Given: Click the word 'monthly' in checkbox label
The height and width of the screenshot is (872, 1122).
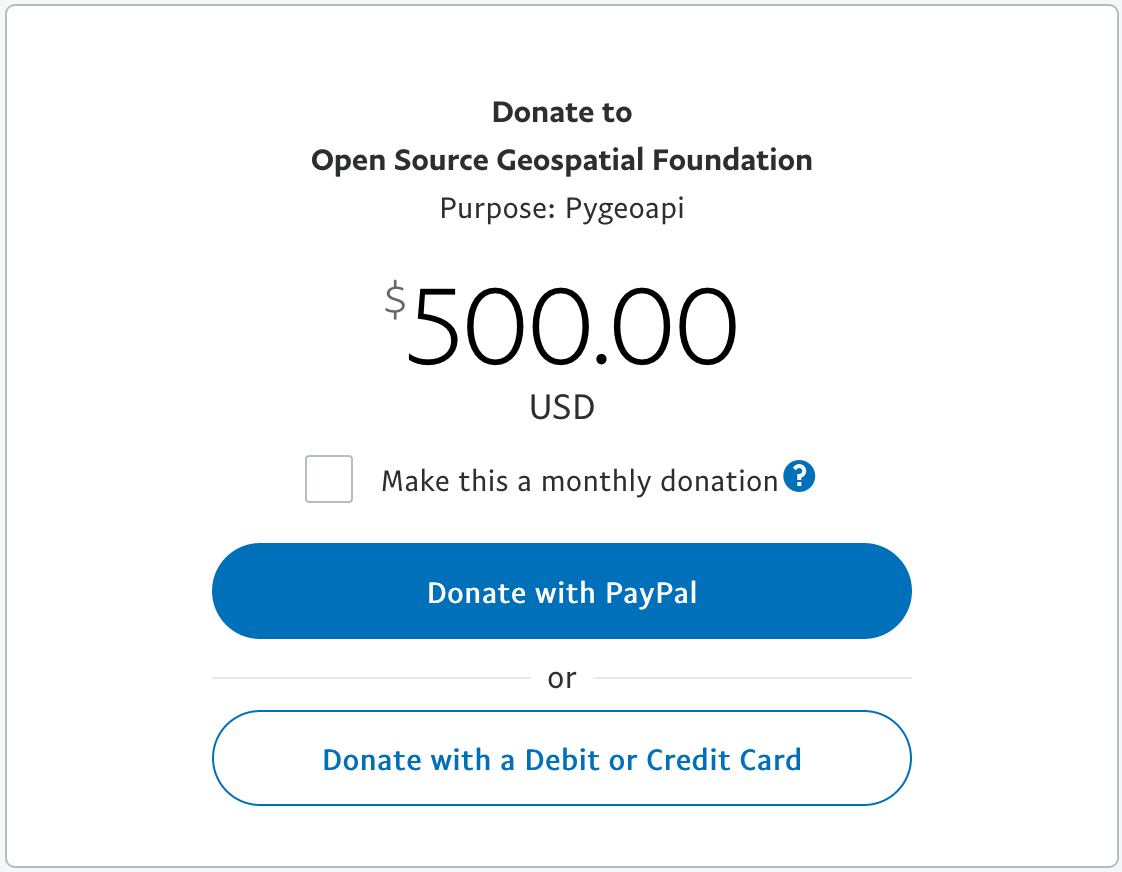Looking at the screenshot, I should coord(597,481).
